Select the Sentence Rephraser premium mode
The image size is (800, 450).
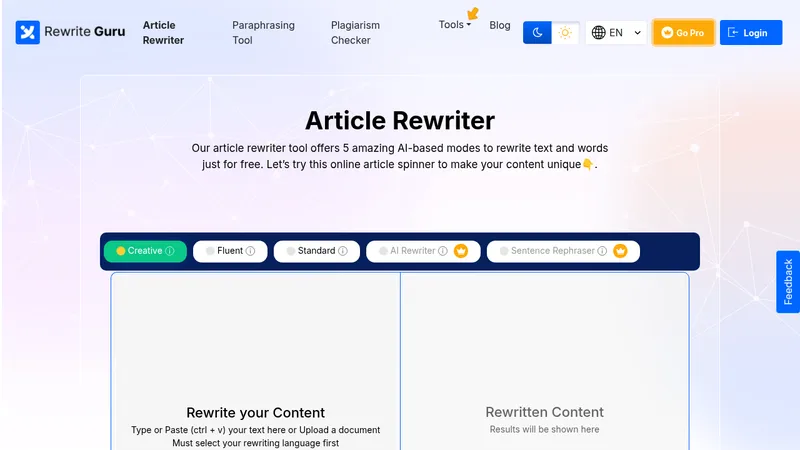[x=563, y=251]
